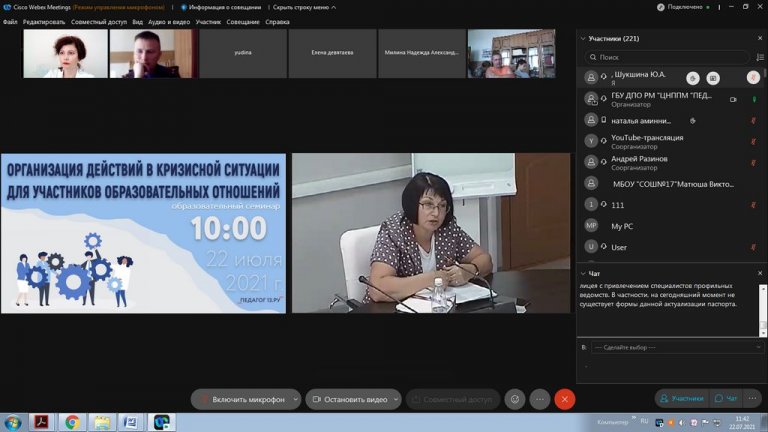Select first video thumbnail of woman in white
768x432 pixels.
point(66,53)
